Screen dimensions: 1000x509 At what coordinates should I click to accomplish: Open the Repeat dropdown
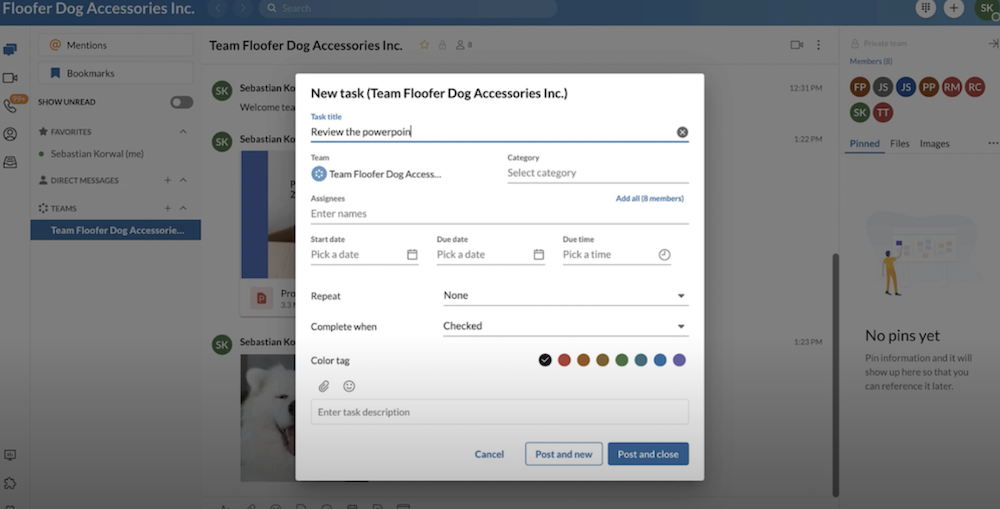pos(565,295)
